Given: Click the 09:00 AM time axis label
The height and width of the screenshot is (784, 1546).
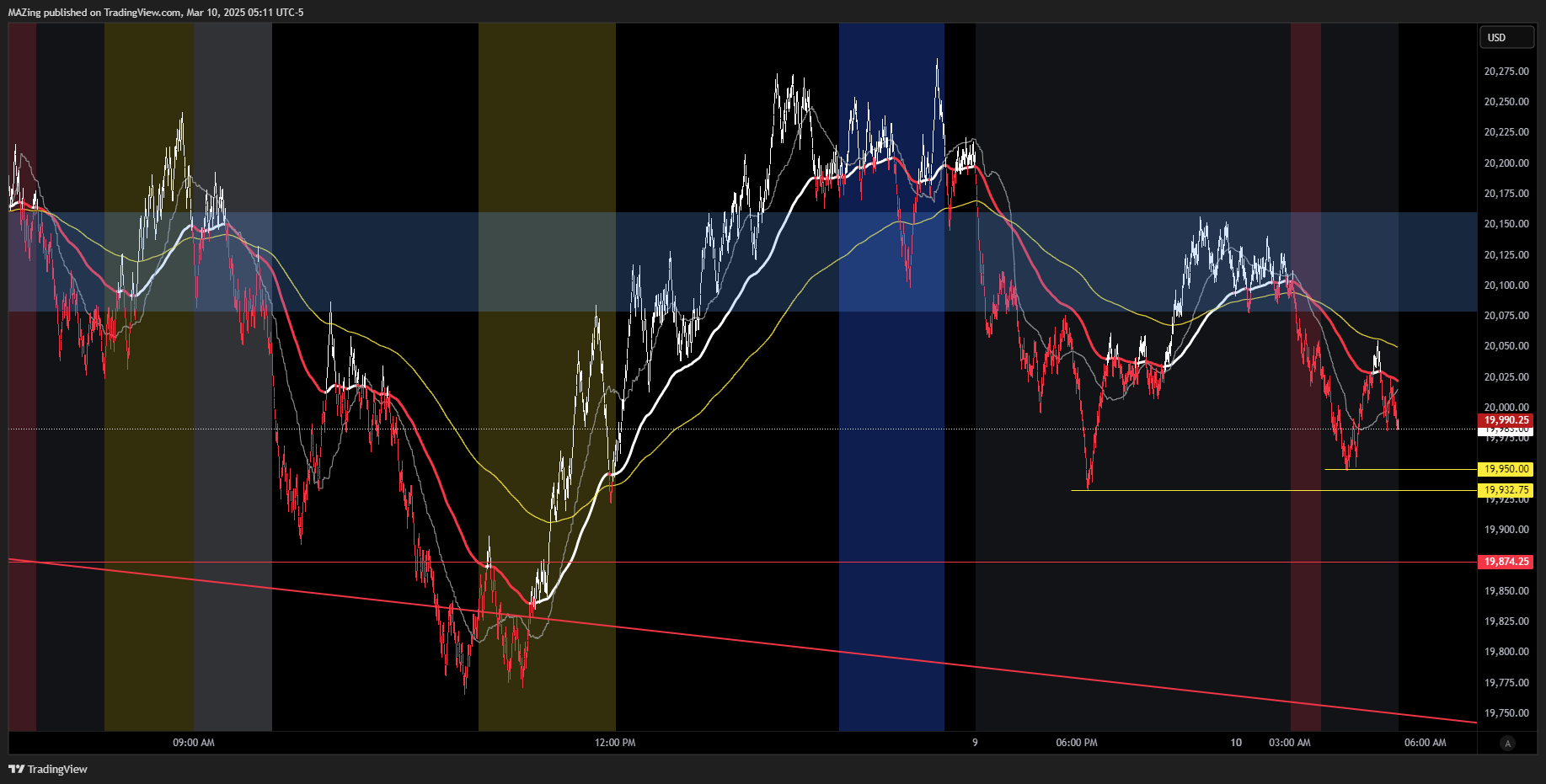Looking at the screenshot, I should click(x=194, y=743).
